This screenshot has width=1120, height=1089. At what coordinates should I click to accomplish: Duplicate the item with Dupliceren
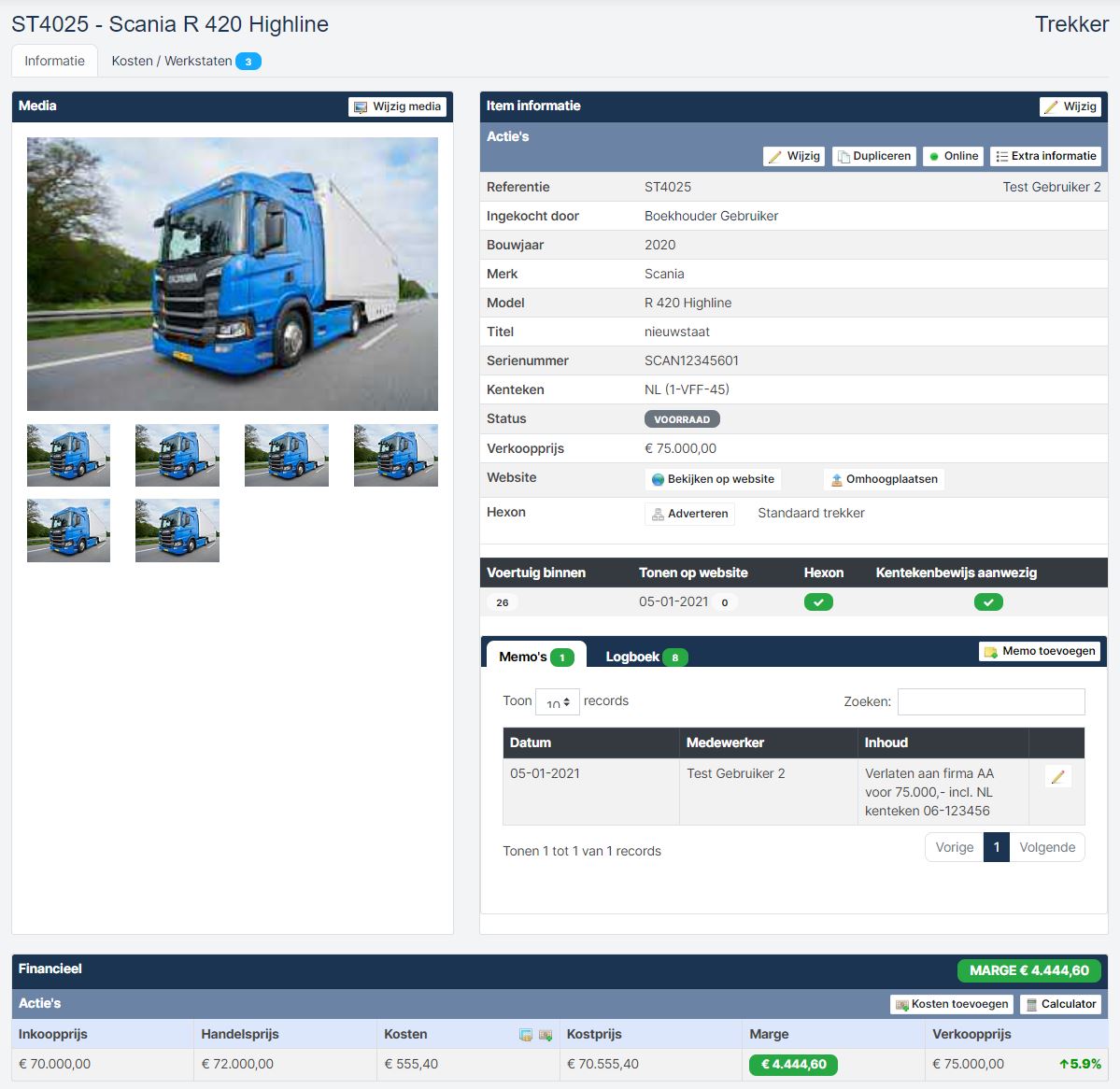[874, 156]
